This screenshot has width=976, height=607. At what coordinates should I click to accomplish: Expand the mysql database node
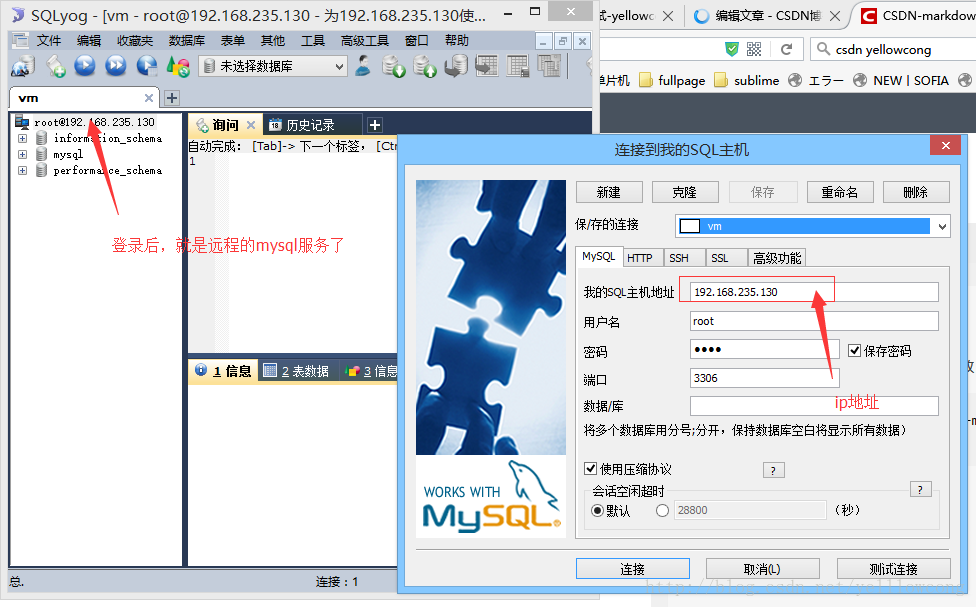point(22,154)
